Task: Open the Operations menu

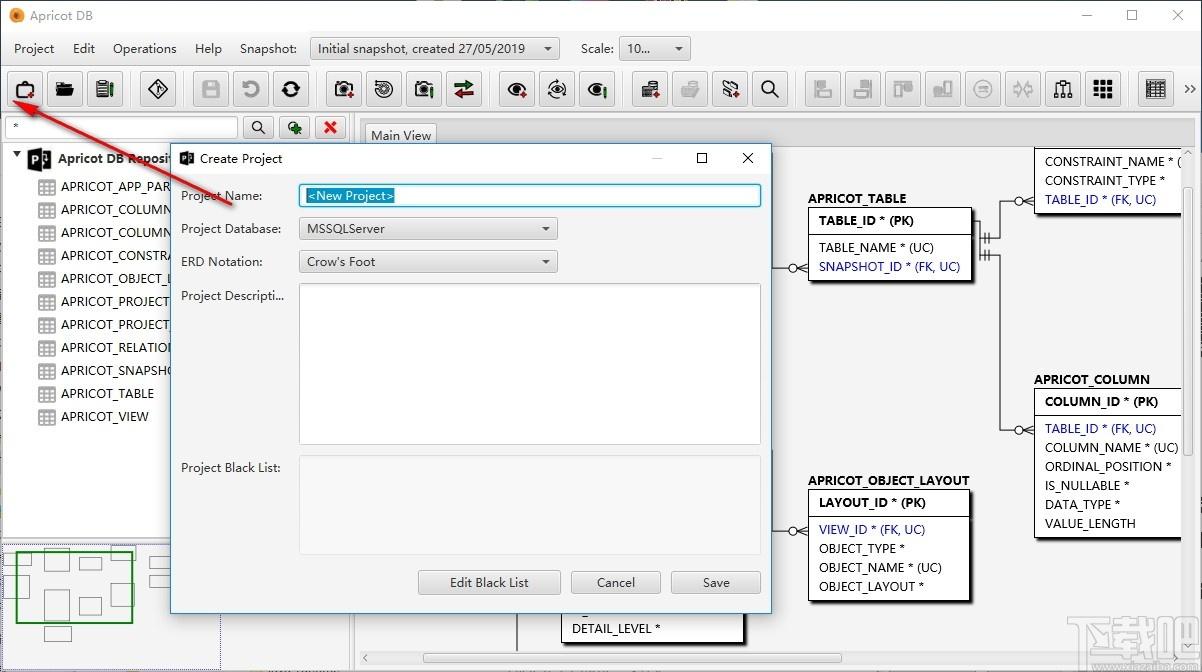Action: click(144, 48)
